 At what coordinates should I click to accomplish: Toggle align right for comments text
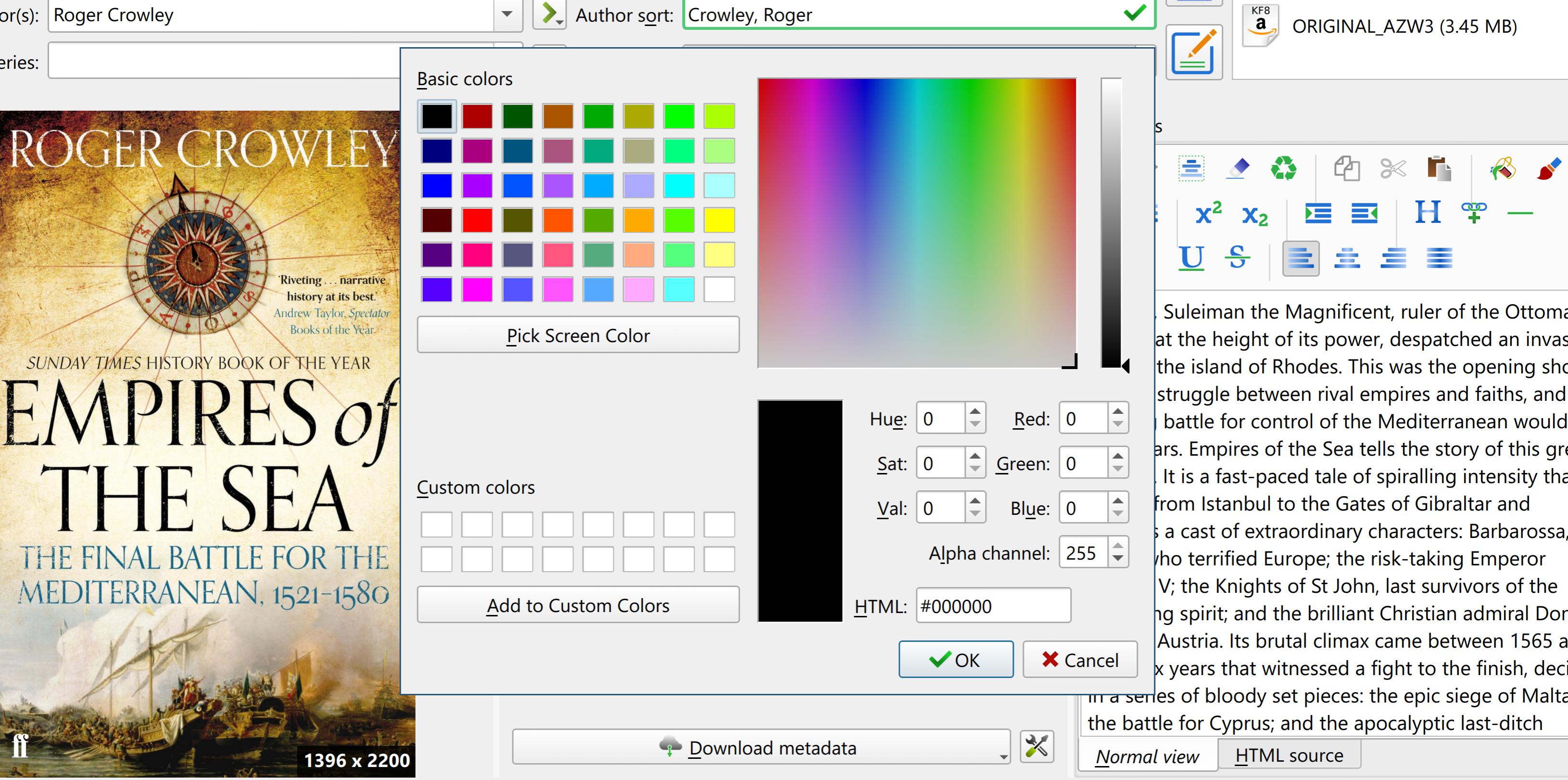[x=1393, y=258]
